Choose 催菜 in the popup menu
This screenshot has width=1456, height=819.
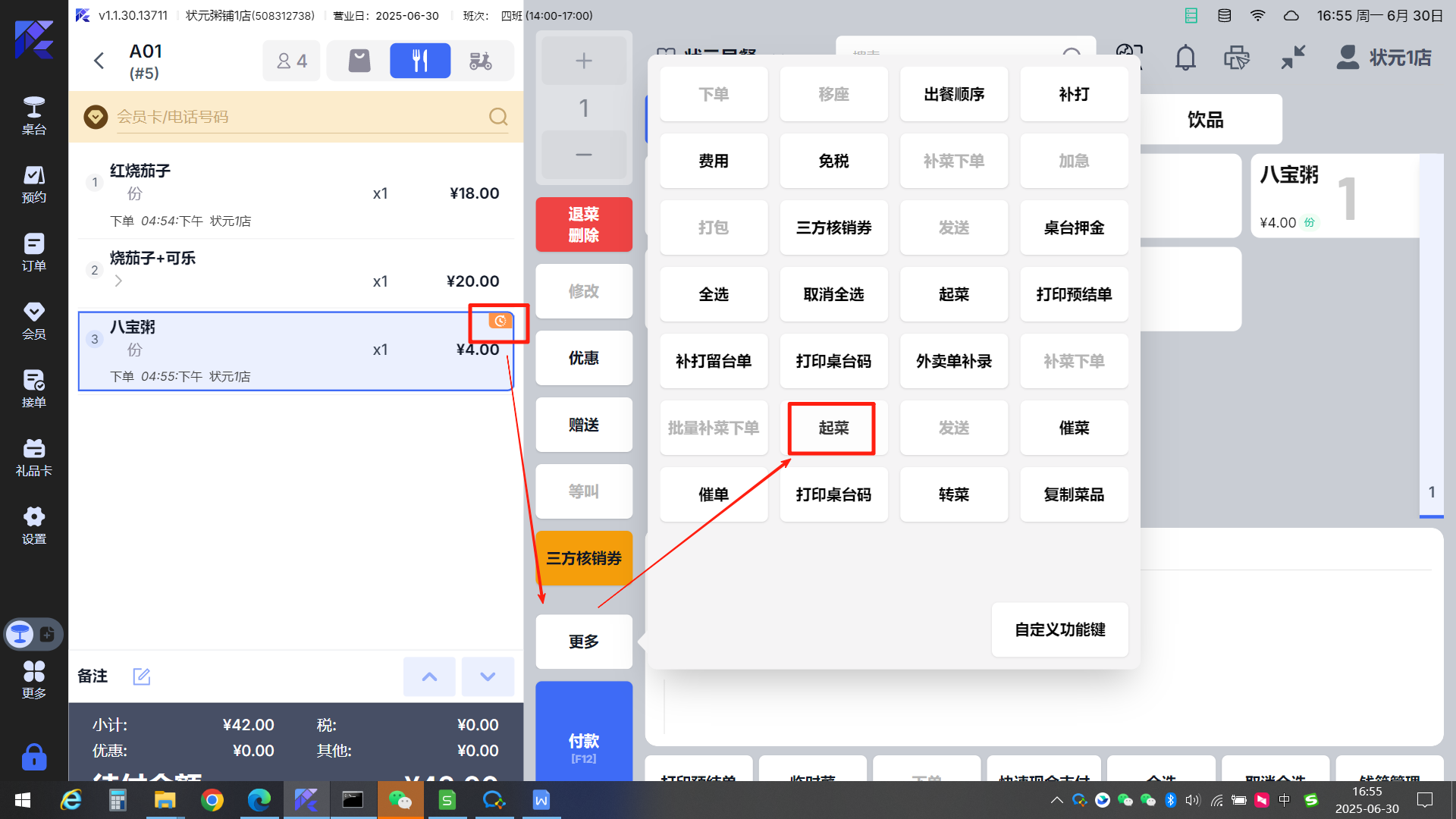pos(1074,428)
